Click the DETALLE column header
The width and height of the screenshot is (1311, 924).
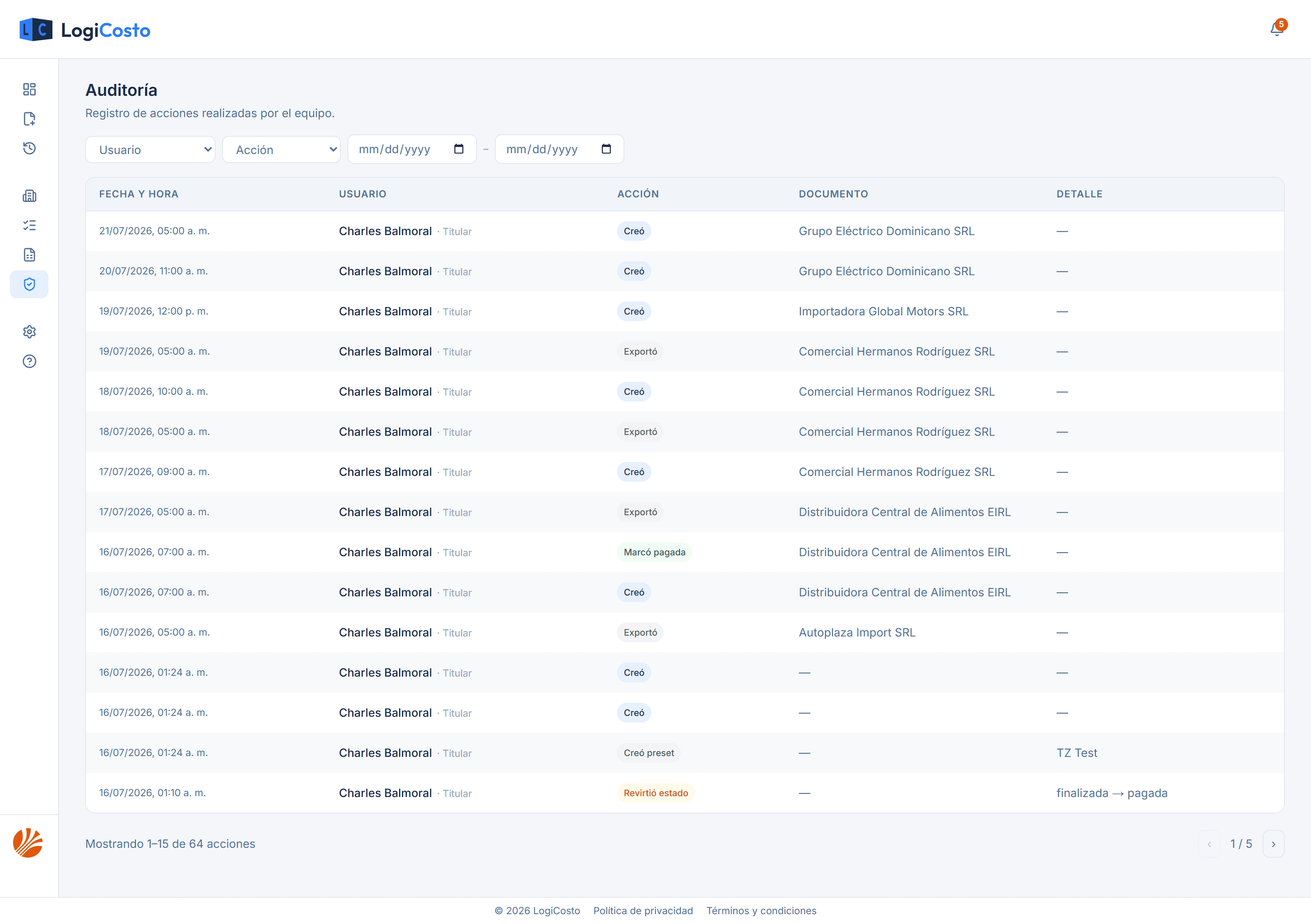coord(1079,194)
